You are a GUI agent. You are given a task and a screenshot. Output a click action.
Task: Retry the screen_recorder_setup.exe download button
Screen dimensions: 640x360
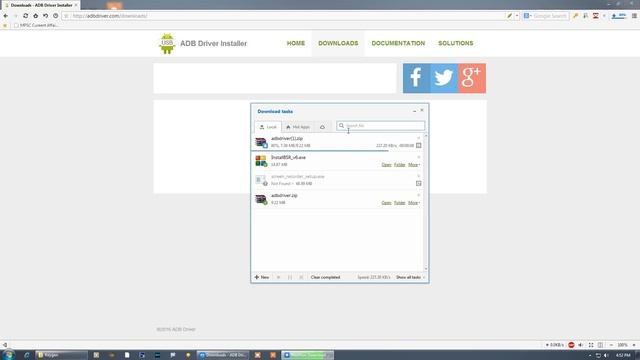(418, 184)
